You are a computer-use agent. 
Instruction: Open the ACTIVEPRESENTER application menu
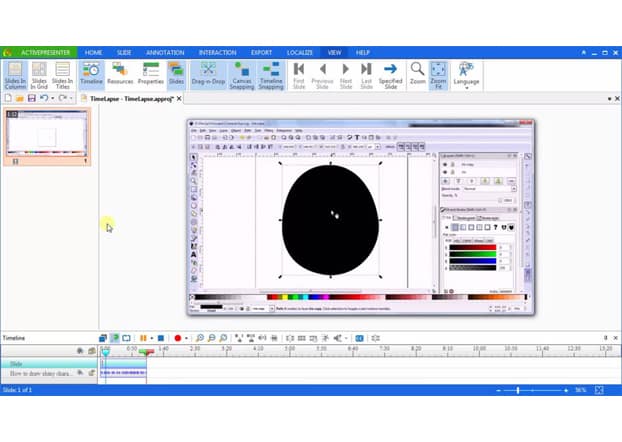pyautogui.click(x=38, y=52)
